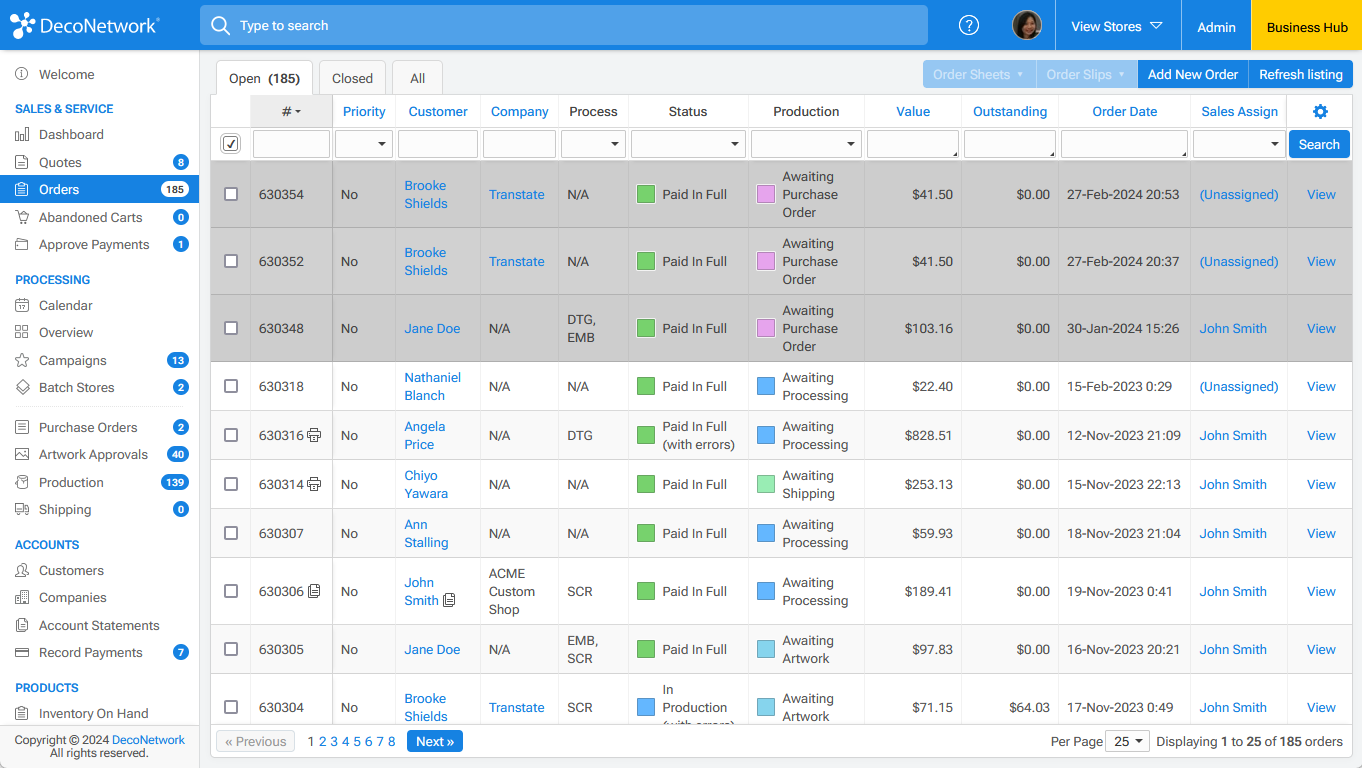Check the checkbox for order 630354
Image resolution: width=1362 pixels, height=768 pixels.
[x=231, y=194]
